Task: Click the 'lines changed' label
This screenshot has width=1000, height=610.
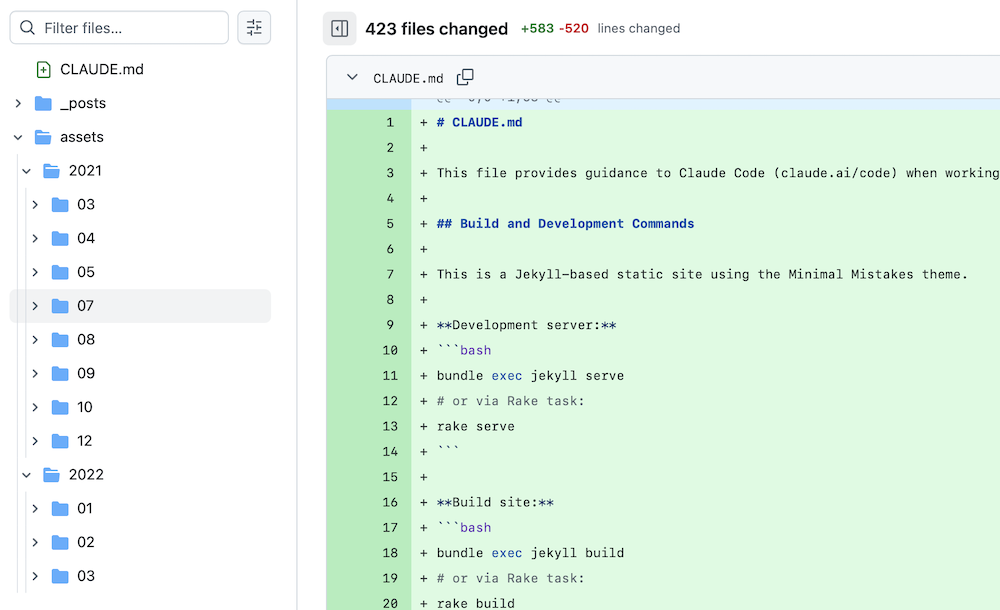Action: pos(638,29)
